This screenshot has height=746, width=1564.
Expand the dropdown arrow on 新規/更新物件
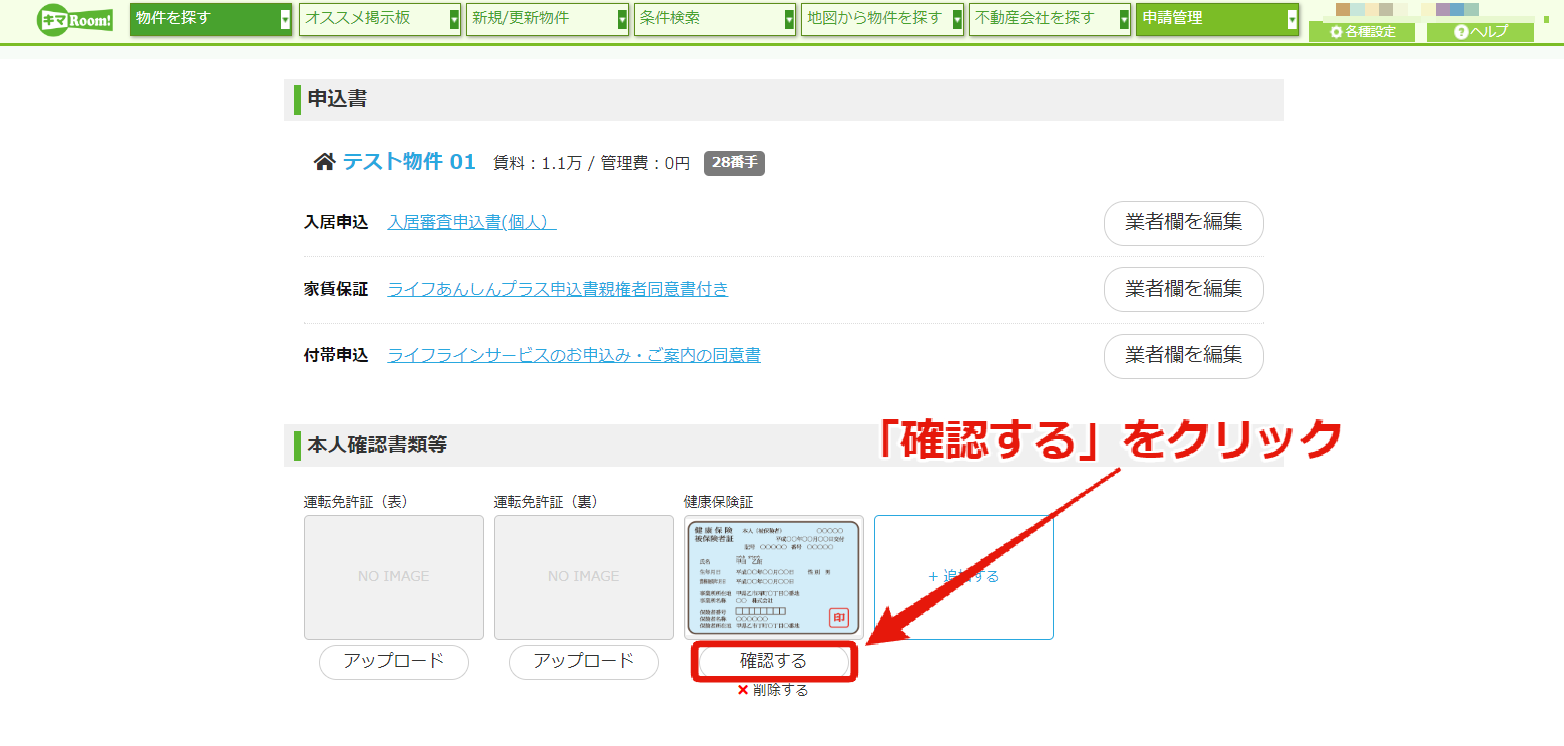point(622,20)
